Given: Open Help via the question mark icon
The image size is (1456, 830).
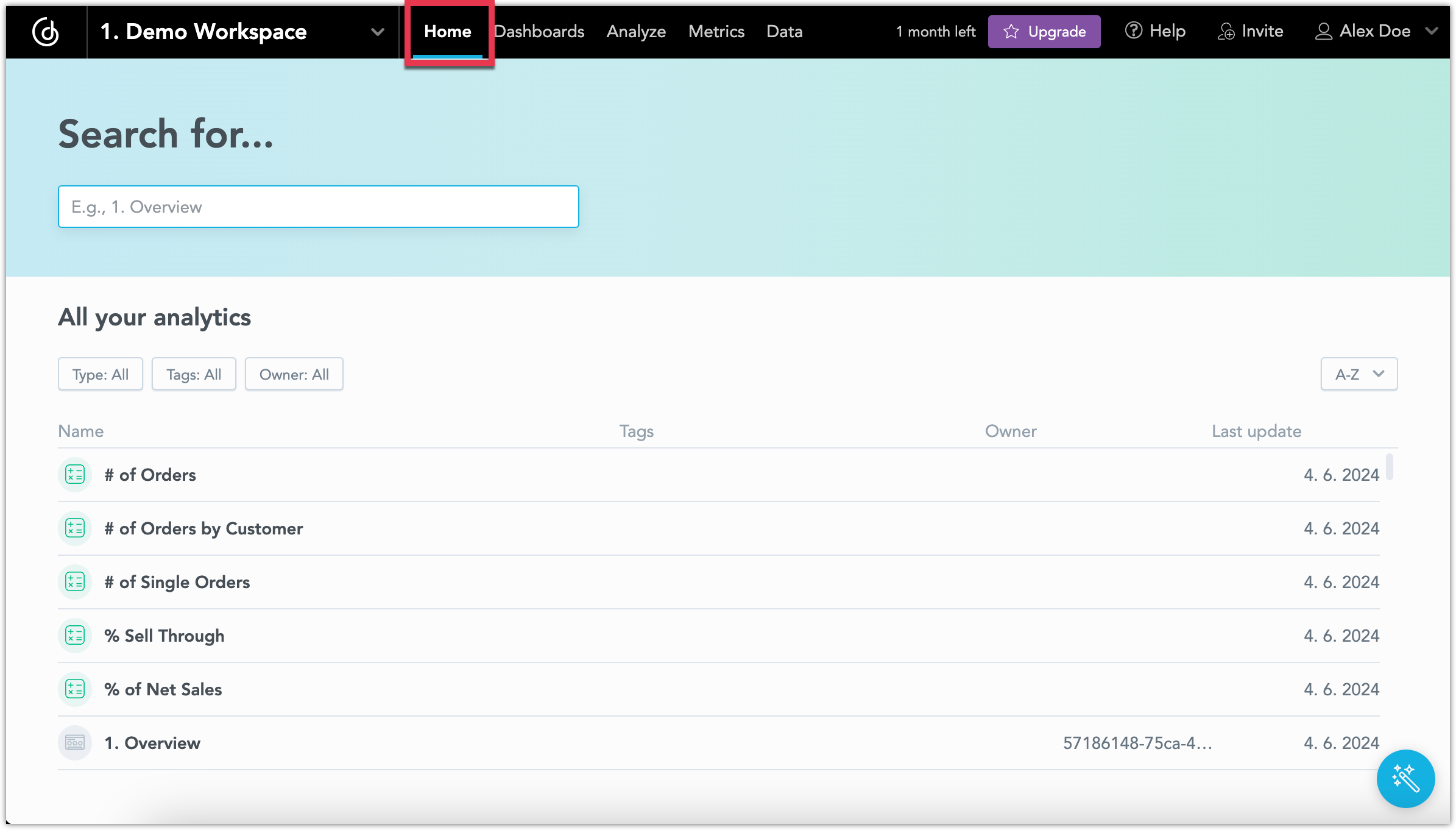Looking at the screenshot, I should (1134, 30).
